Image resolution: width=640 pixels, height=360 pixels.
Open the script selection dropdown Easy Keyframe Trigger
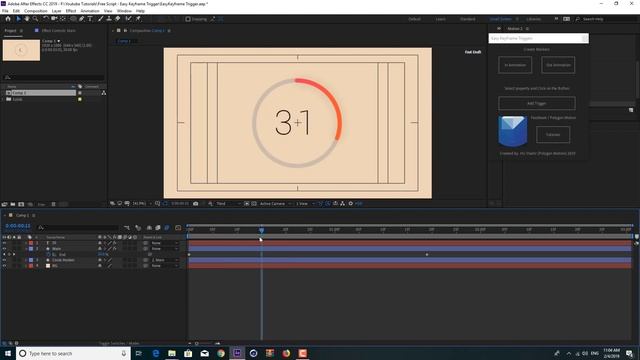click(539, 38)
